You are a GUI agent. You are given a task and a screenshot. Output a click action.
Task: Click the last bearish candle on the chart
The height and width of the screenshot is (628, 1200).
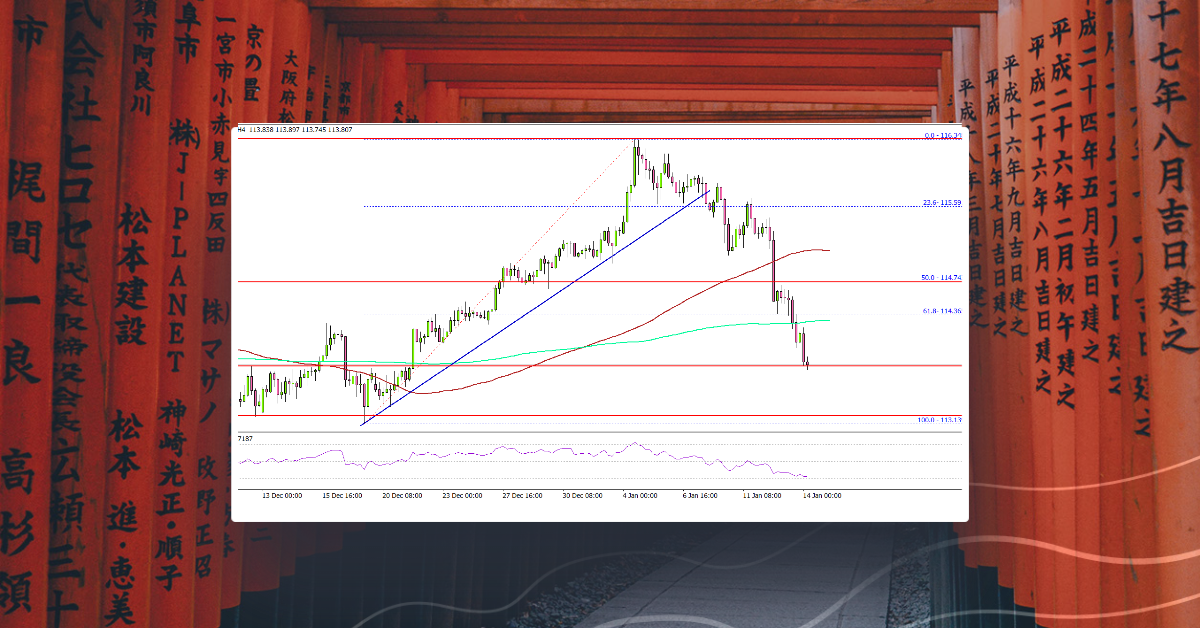(805, 350)
